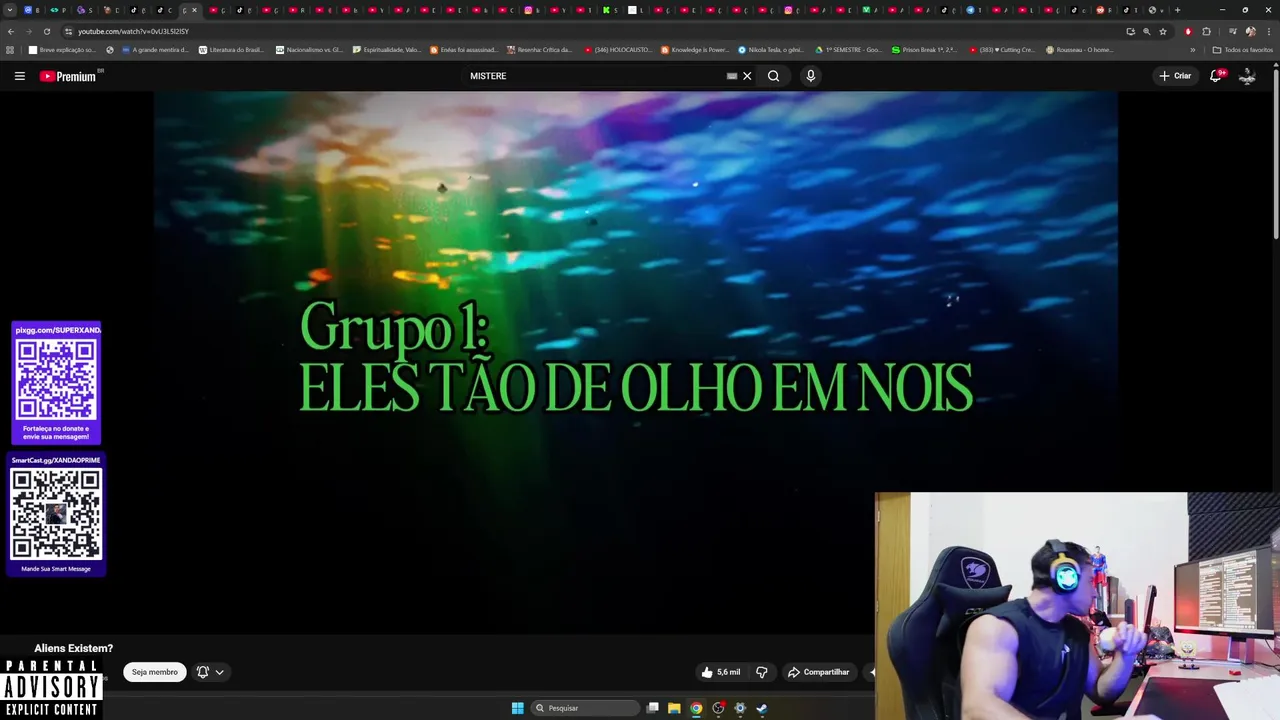Open the Windows Start button
This screenshot has height=720, width=1280.
[x=517, y=708]
